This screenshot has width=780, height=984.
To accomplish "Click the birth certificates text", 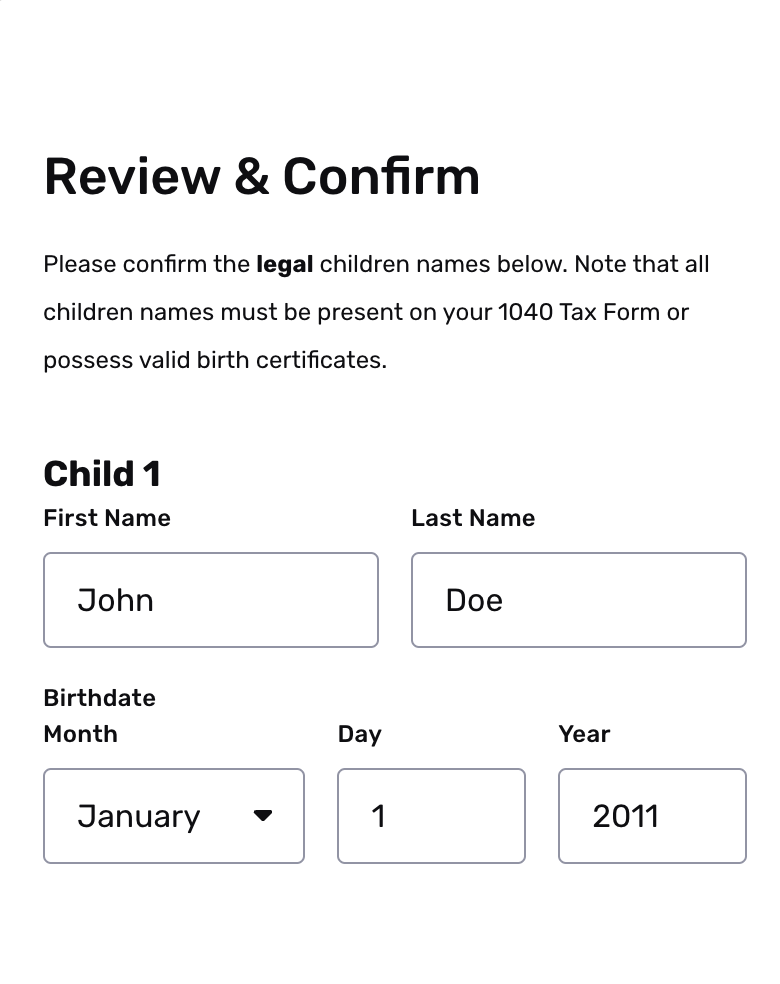I will 292,360.
